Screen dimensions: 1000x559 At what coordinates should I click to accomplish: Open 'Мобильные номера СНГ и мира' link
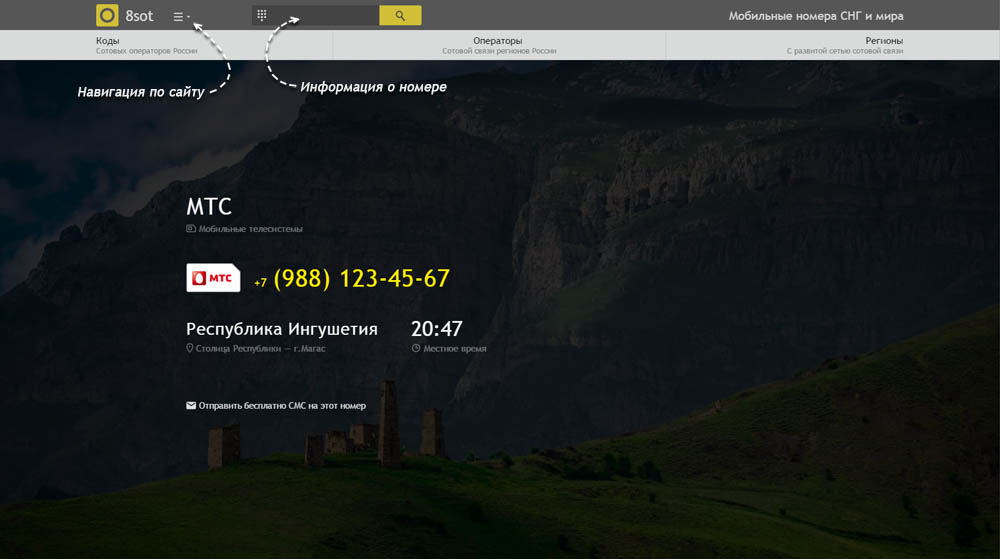(x=816, y=16)
